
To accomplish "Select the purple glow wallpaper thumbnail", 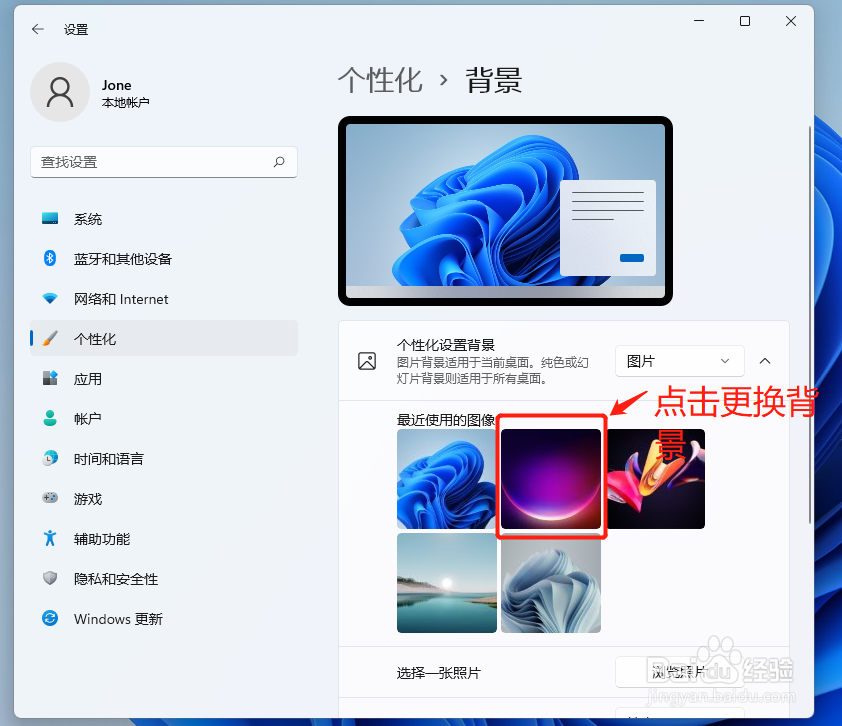I will tap(550, 478).
